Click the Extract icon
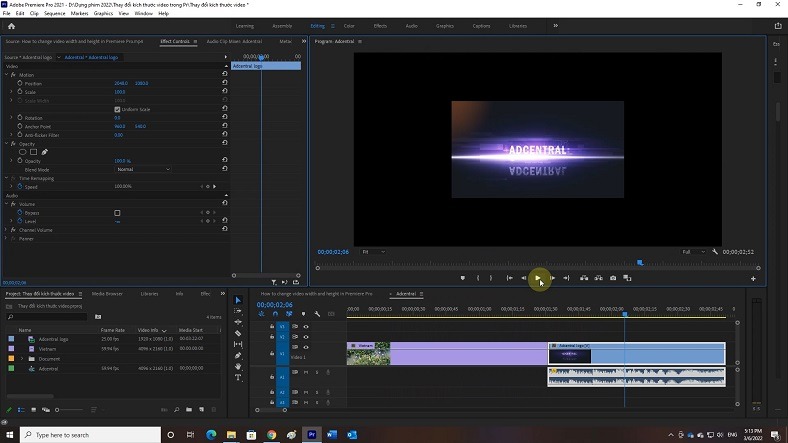 pos(599,278)
